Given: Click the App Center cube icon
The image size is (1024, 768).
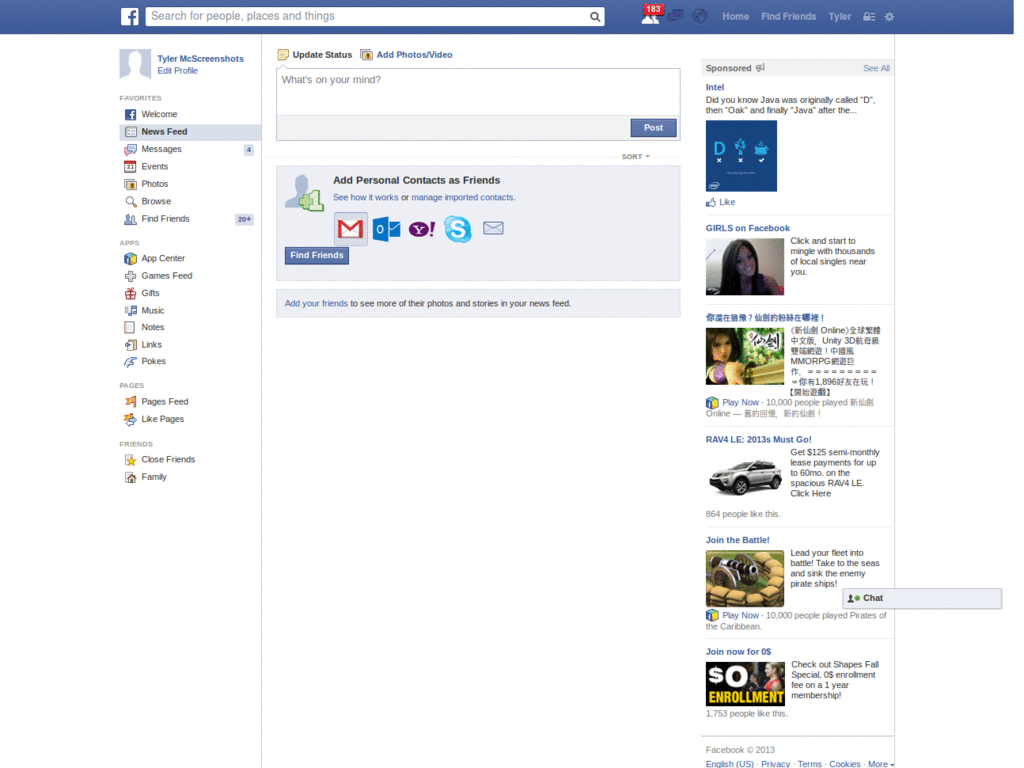Looking at the screenshot, I should [131, 259].
